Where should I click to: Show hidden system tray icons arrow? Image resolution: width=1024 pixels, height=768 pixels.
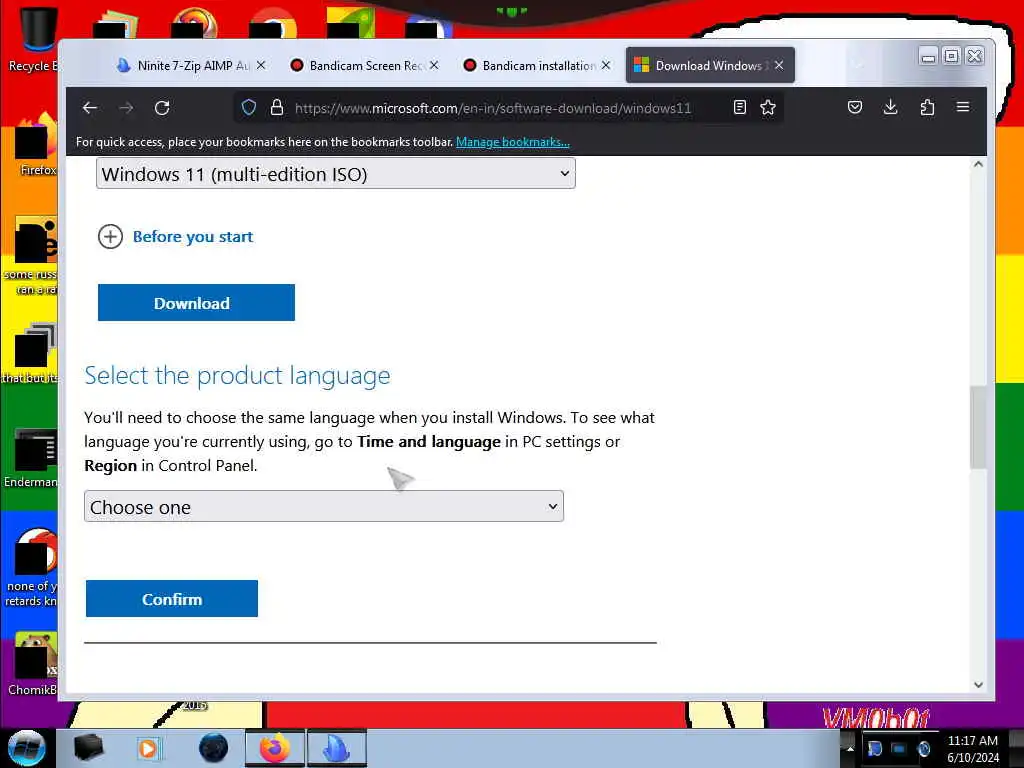[850, 748]
